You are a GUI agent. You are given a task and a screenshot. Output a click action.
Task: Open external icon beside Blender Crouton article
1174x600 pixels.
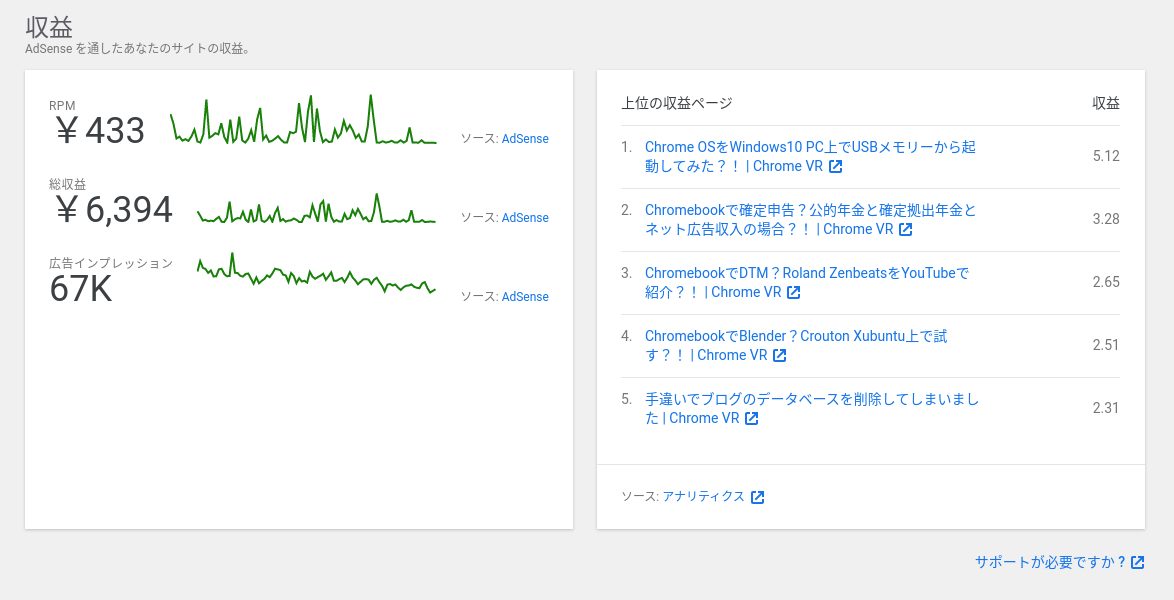(x=779, y=355)
